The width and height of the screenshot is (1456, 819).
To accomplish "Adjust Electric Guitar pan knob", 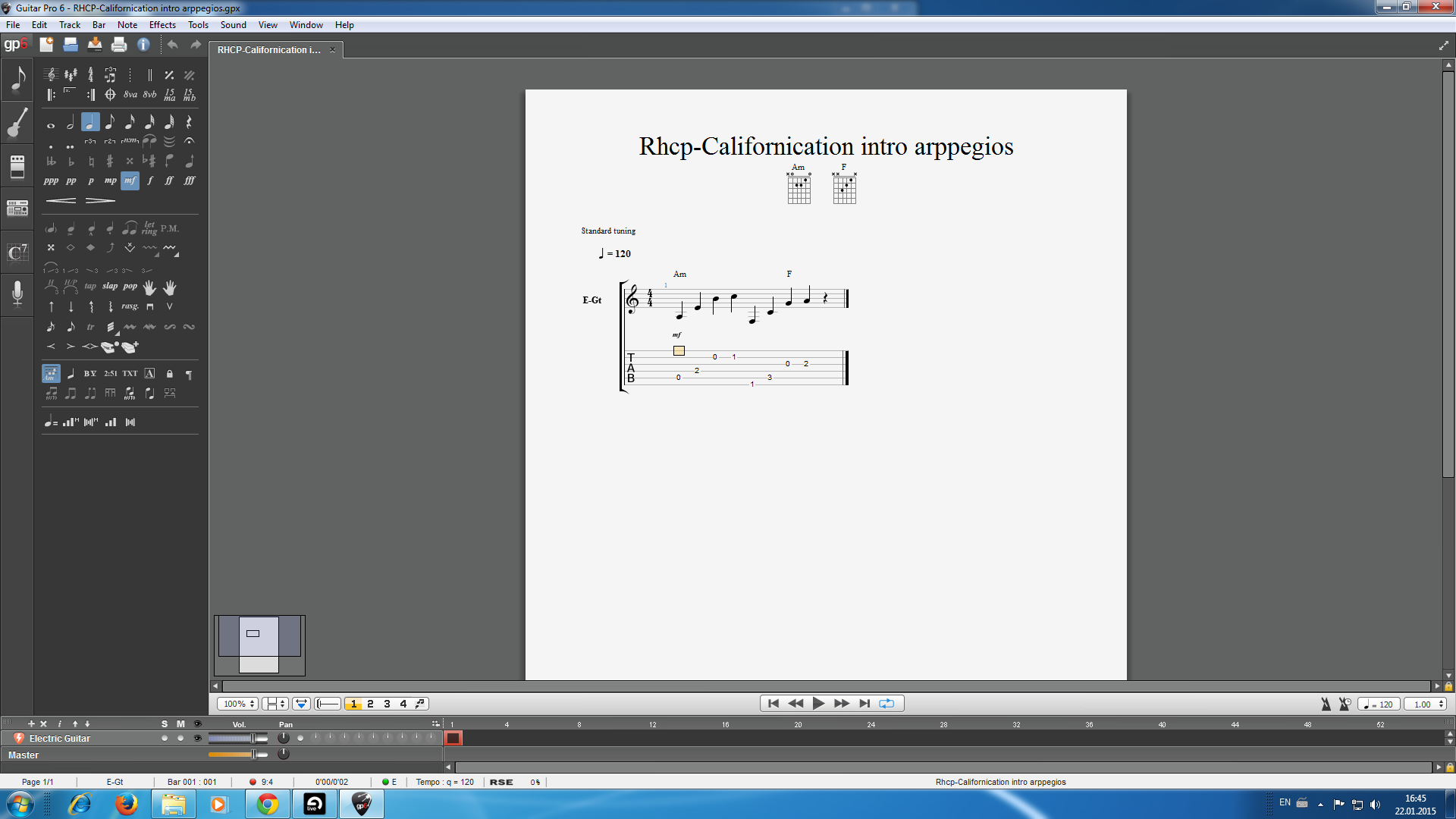I will pyautogui.click(x=284, y=738).
